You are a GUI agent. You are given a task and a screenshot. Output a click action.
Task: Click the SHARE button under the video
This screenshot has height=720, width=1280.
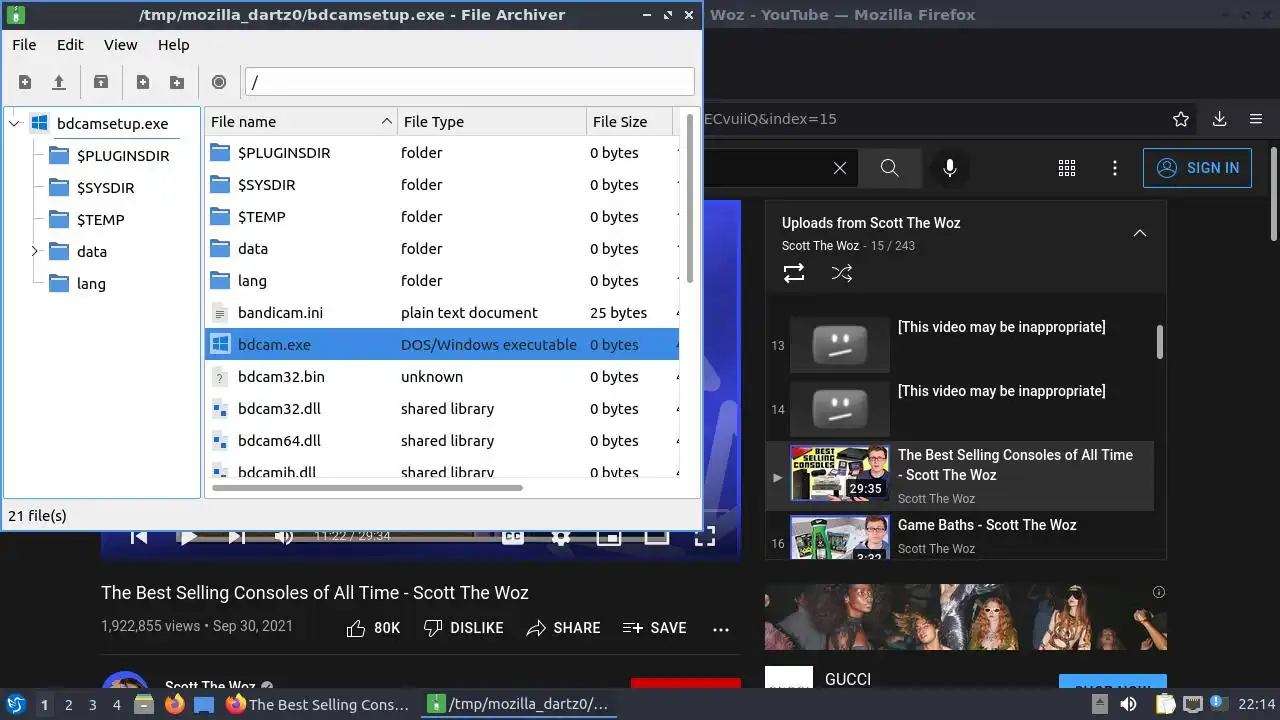(x=563, y=628)
